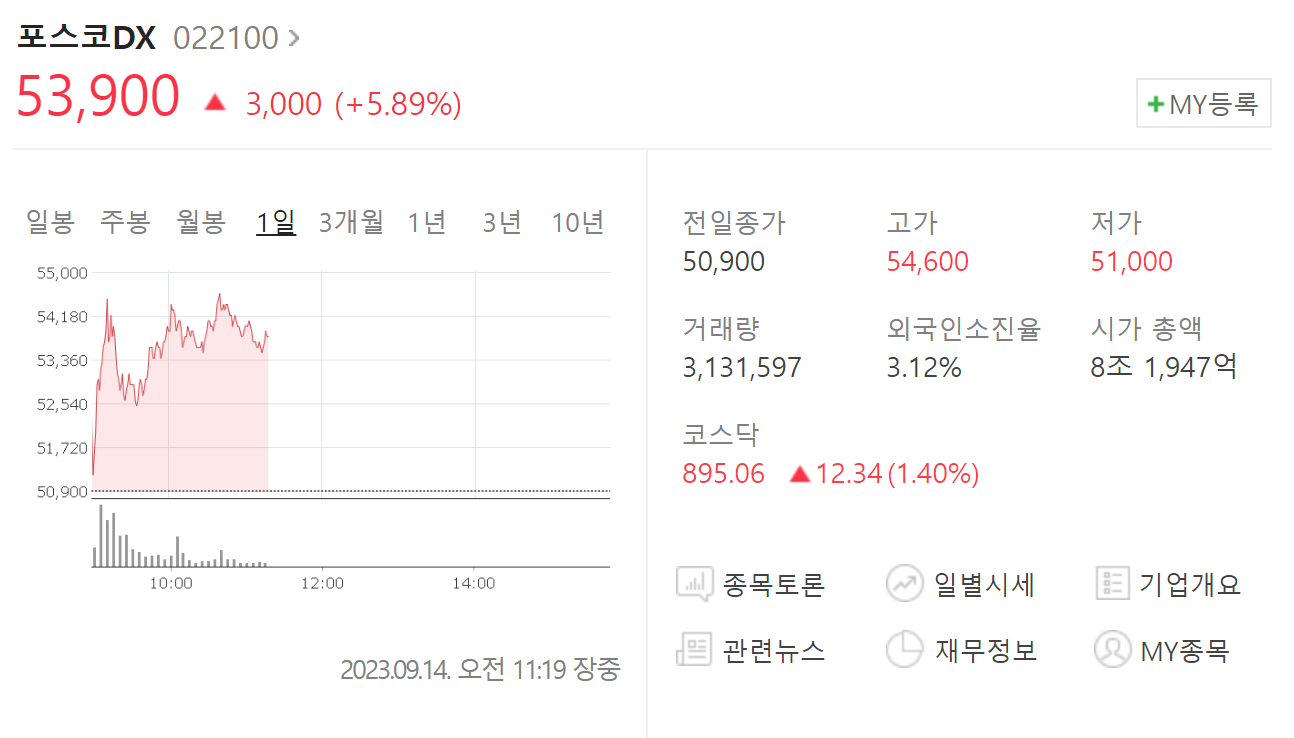
Task: Open 종목토론 discussion board icon
Action: [695, 584]
